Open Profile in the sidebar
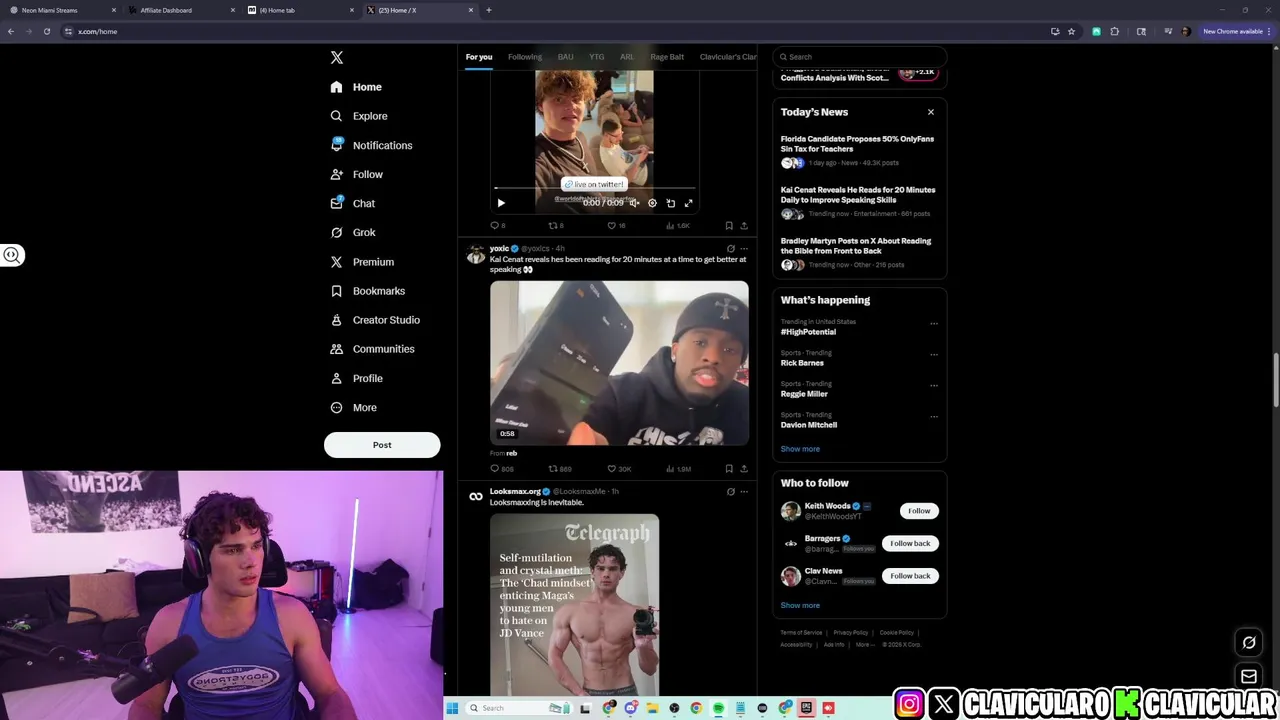The image size is (1280, 720). [356, 378]
